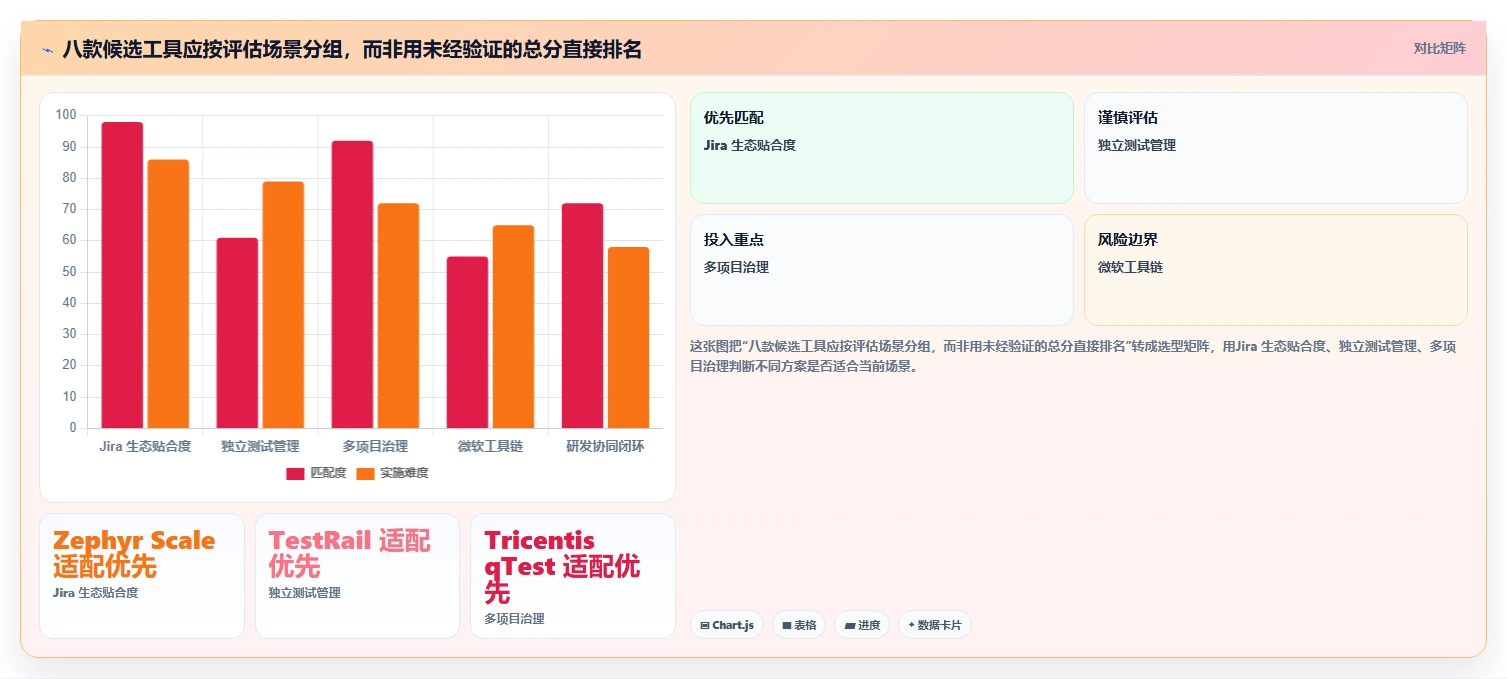Open the 投入重点 card
This screenshot has height=679, width=1507.
(x=881, y=270)
